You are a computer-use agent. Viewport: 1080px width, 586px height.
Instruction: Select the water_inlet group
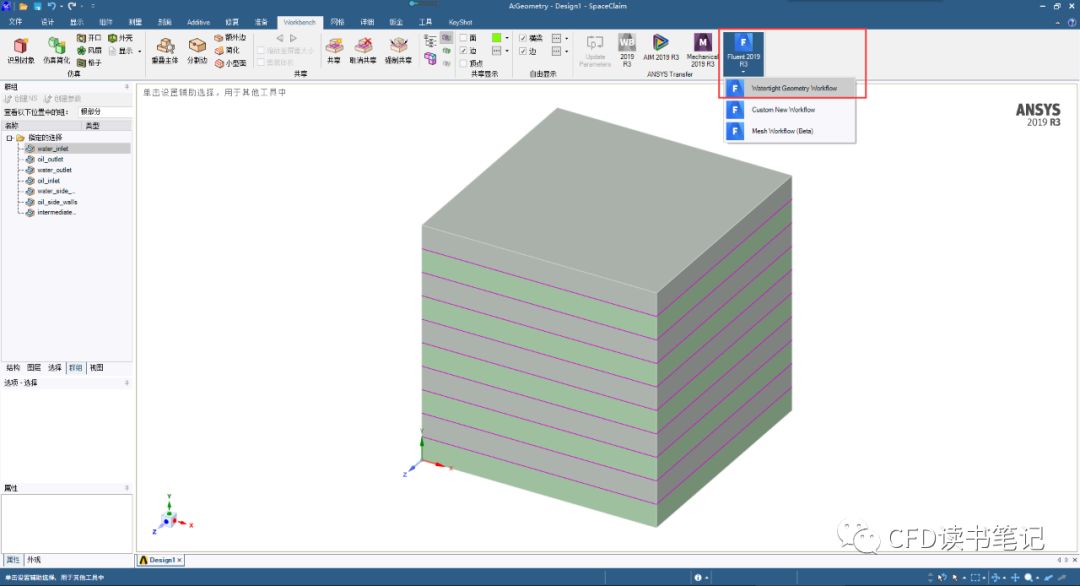53,149
